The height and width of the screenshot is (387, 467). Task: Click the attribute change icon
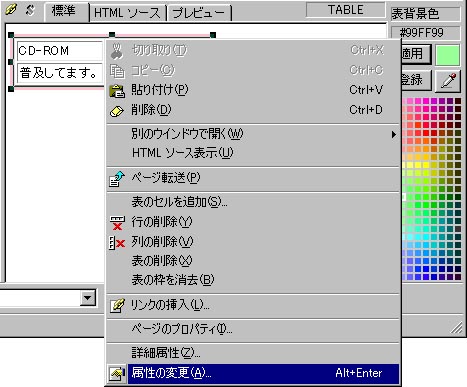(117, 374)
